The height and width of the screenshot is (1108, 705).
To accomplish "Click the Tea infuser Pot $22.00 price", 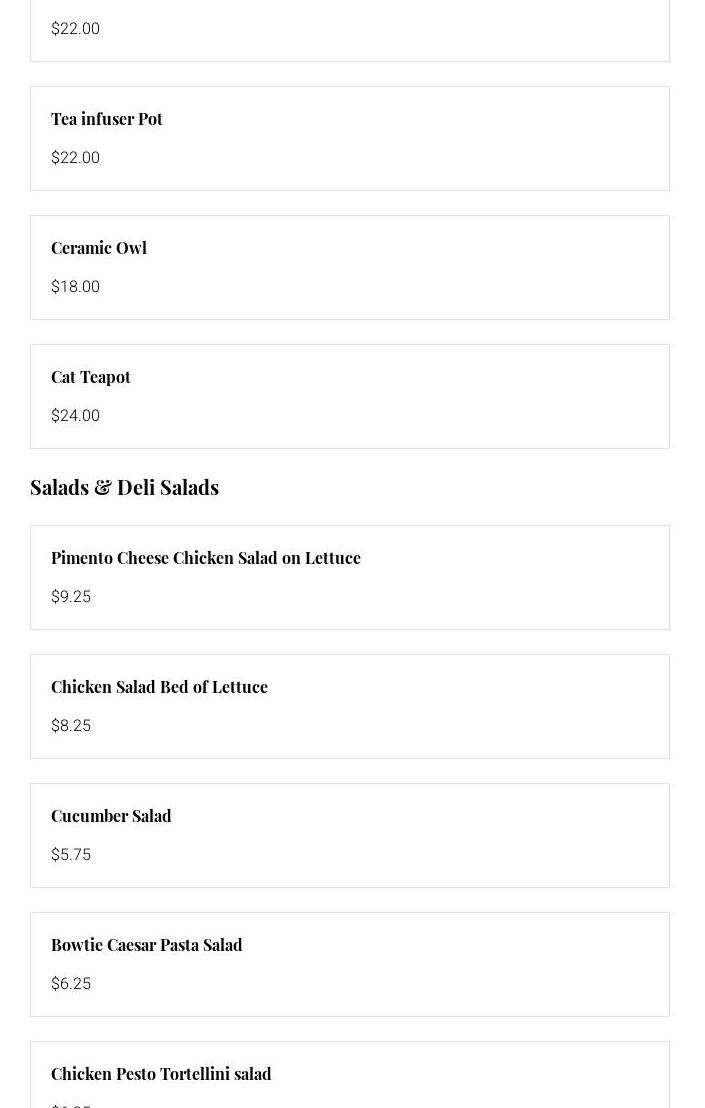I will [75, 158].
